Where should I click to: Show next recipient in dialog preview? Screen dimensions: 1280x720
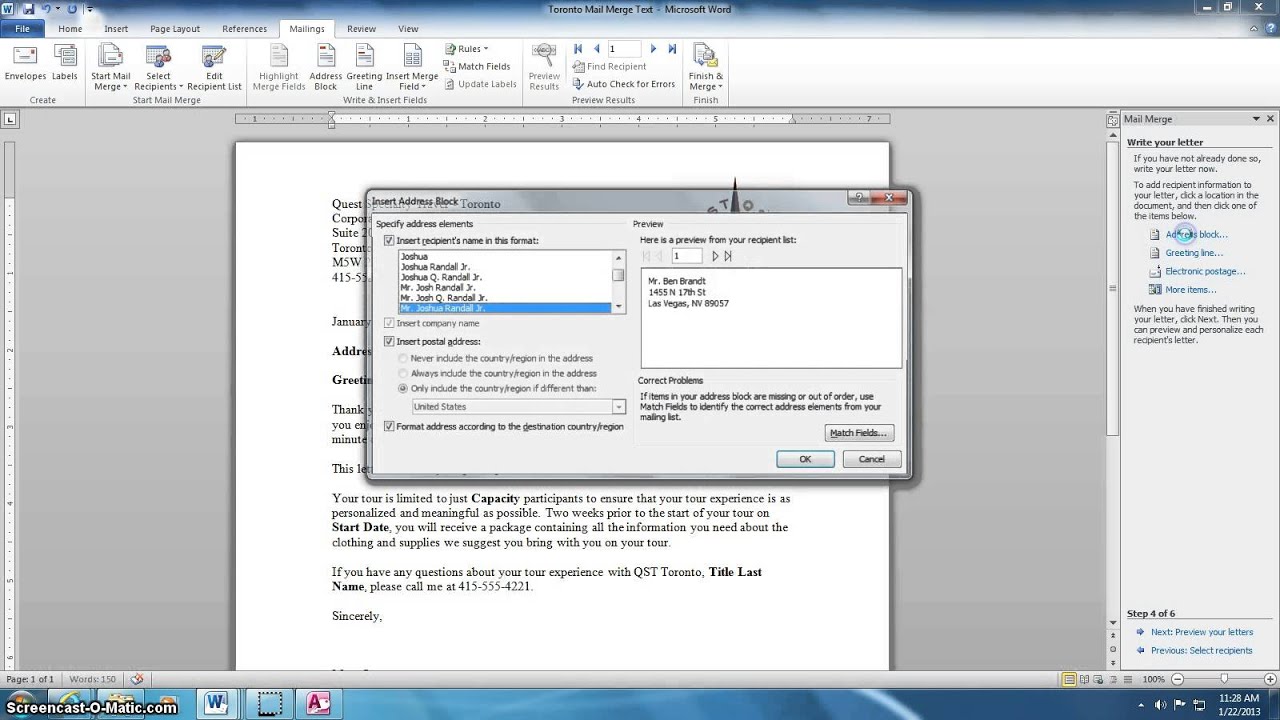714,256
